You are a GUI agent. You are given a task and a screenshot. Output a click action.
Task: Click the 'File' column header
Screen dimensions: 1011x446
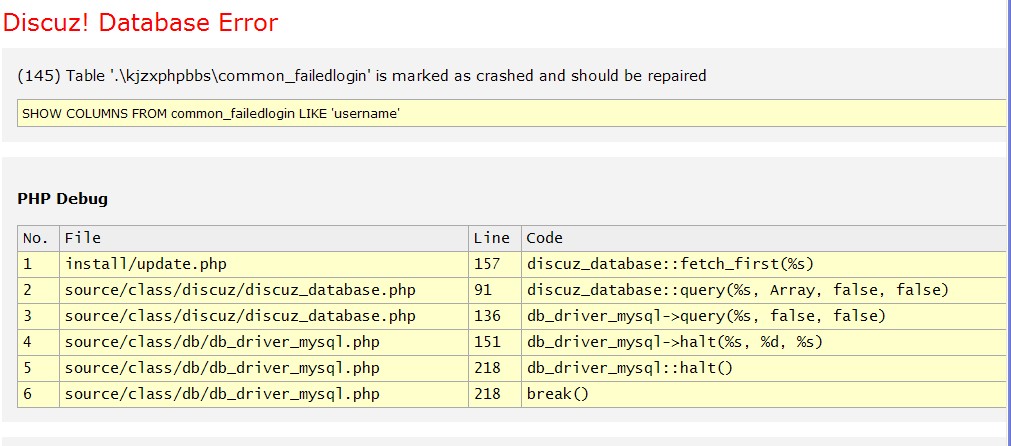[264, 238]
